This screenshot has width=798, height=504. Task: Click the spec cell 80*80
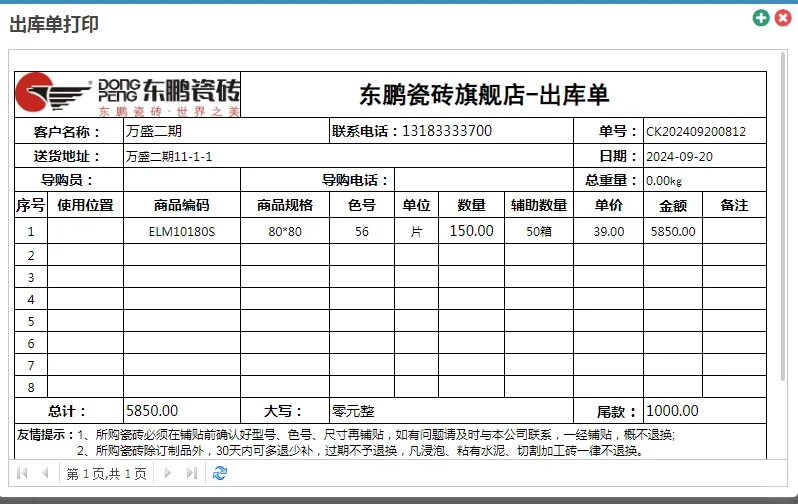(x=285, y=232)
